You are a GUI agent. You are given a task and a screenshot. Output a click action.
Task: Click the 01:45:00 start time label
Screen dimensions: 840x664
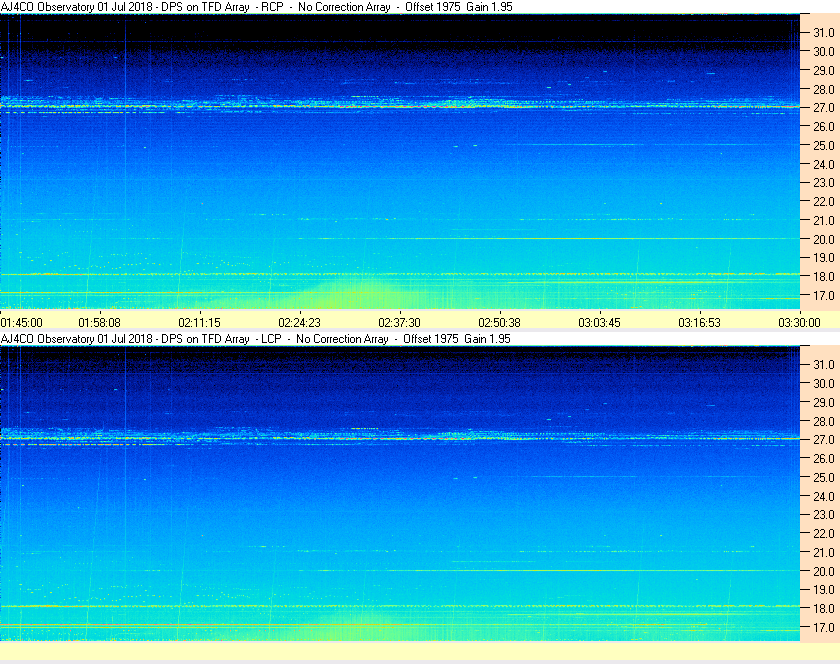[21, 323]
